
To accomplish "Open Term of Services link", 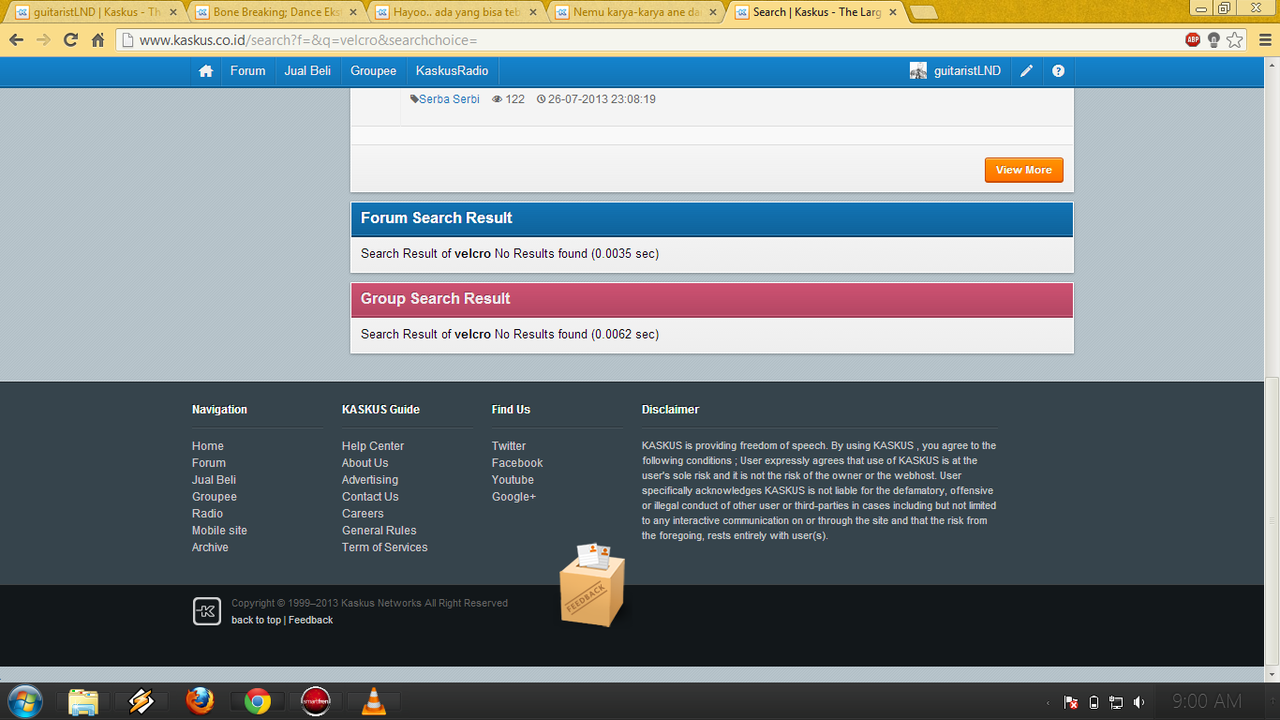I will point(385,548).
